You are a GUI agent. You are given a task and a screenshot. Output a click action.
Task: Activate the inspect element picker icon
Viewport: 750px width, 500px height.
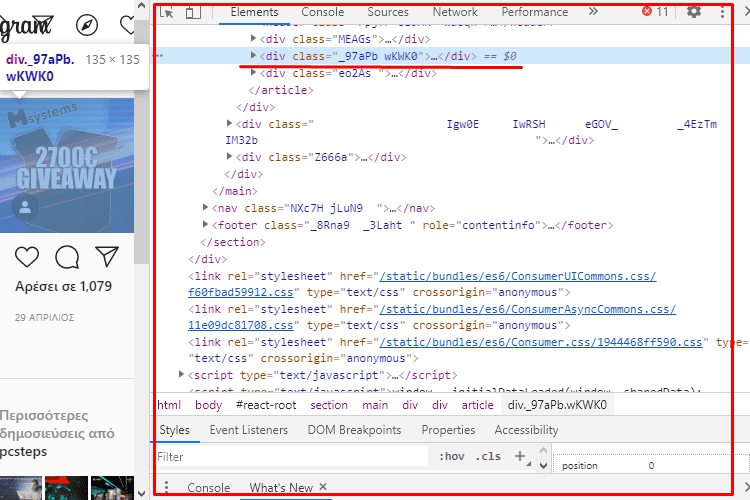tap(167, 12)
